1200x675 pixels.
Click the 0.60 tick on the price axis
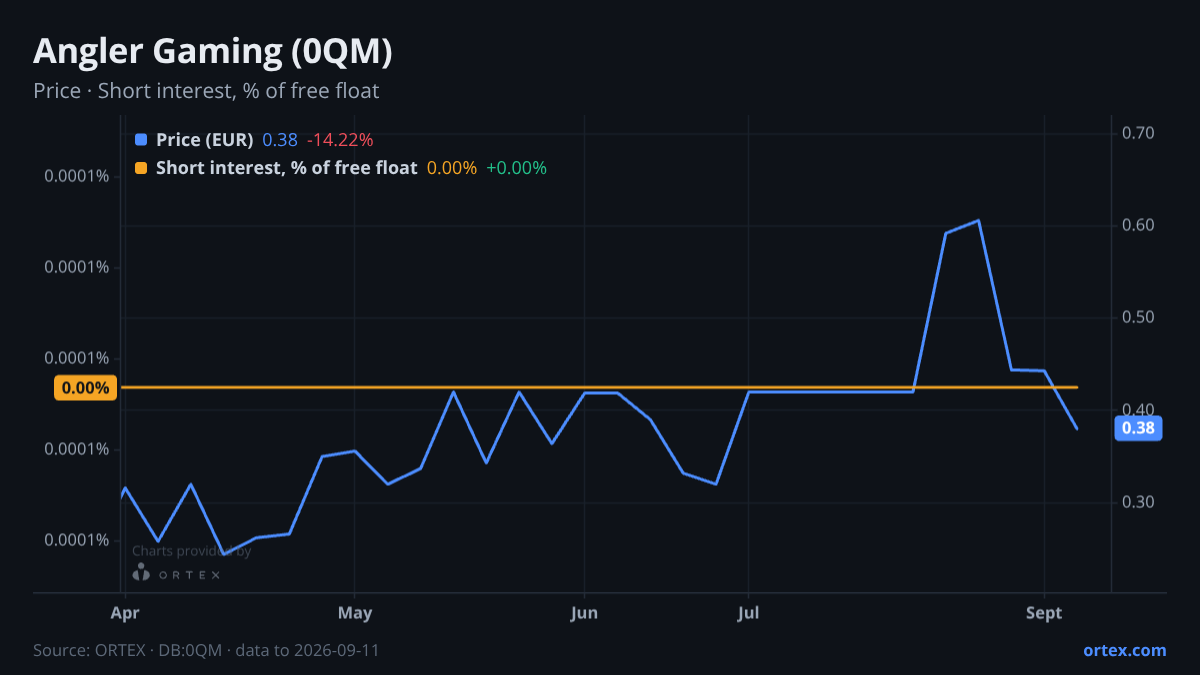pos(1139,226)
